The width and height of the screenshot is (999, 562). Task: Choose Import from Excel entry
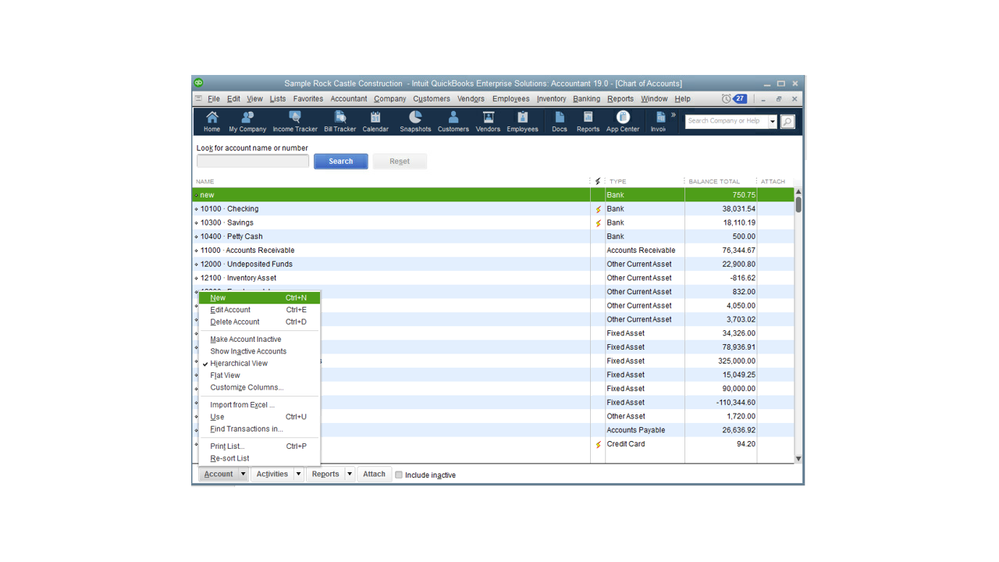(x=242, y=405)
